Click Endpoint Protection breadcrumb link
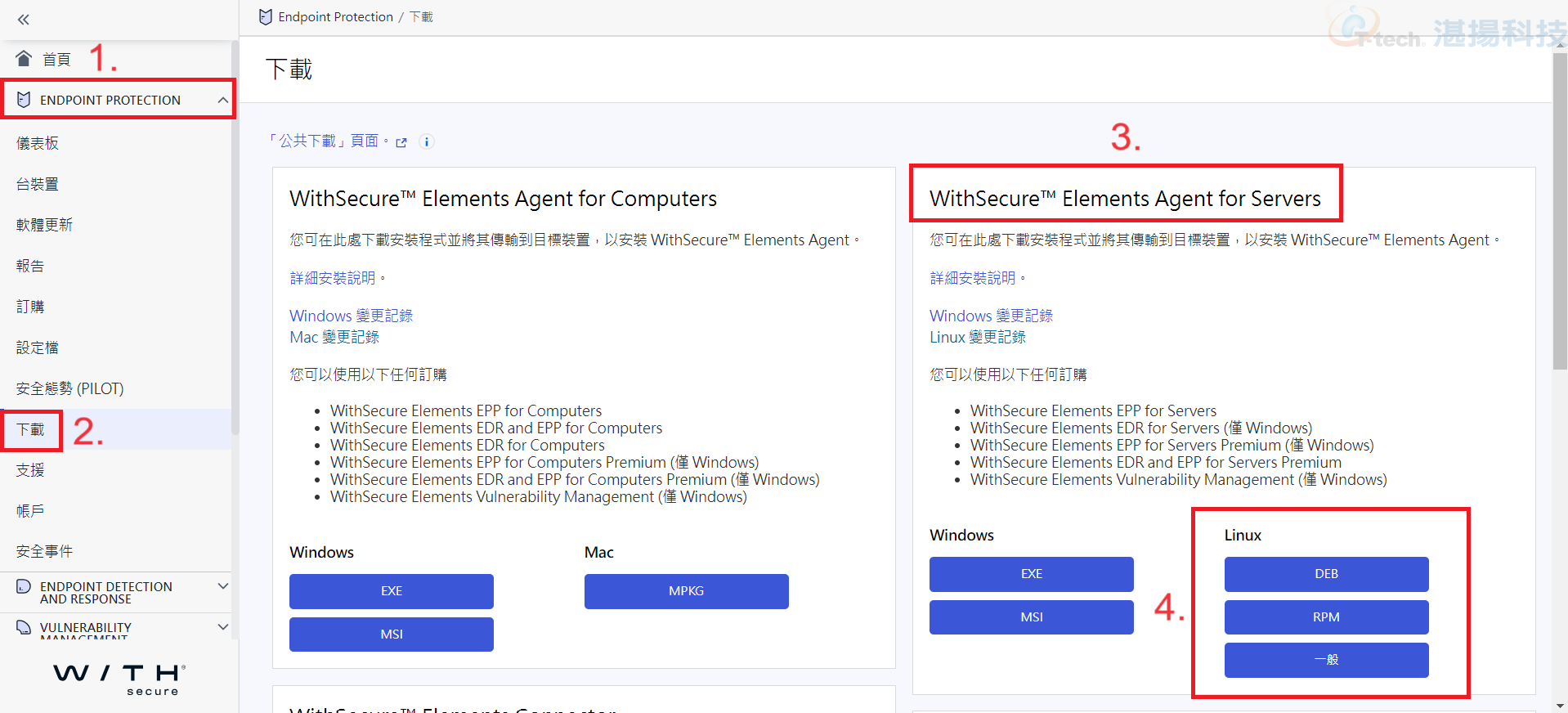Viewport: 1568px width, 713px height. pyautogui.click(x=335, y=17)
